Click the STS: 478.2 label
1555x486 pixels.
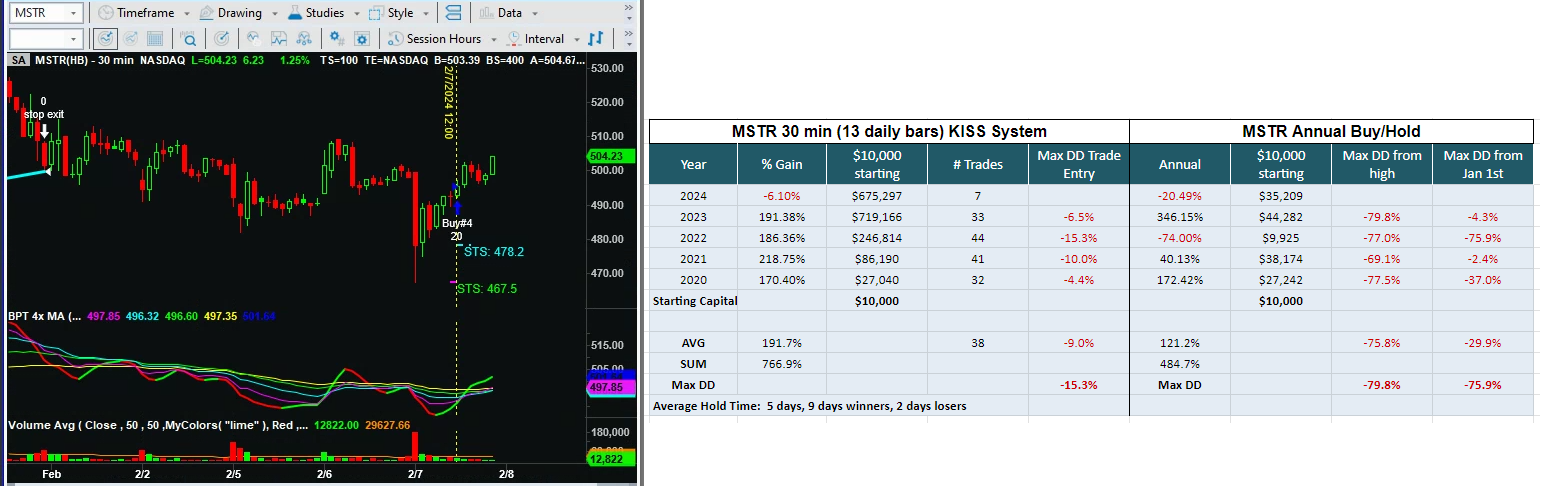tap(494, 252)
